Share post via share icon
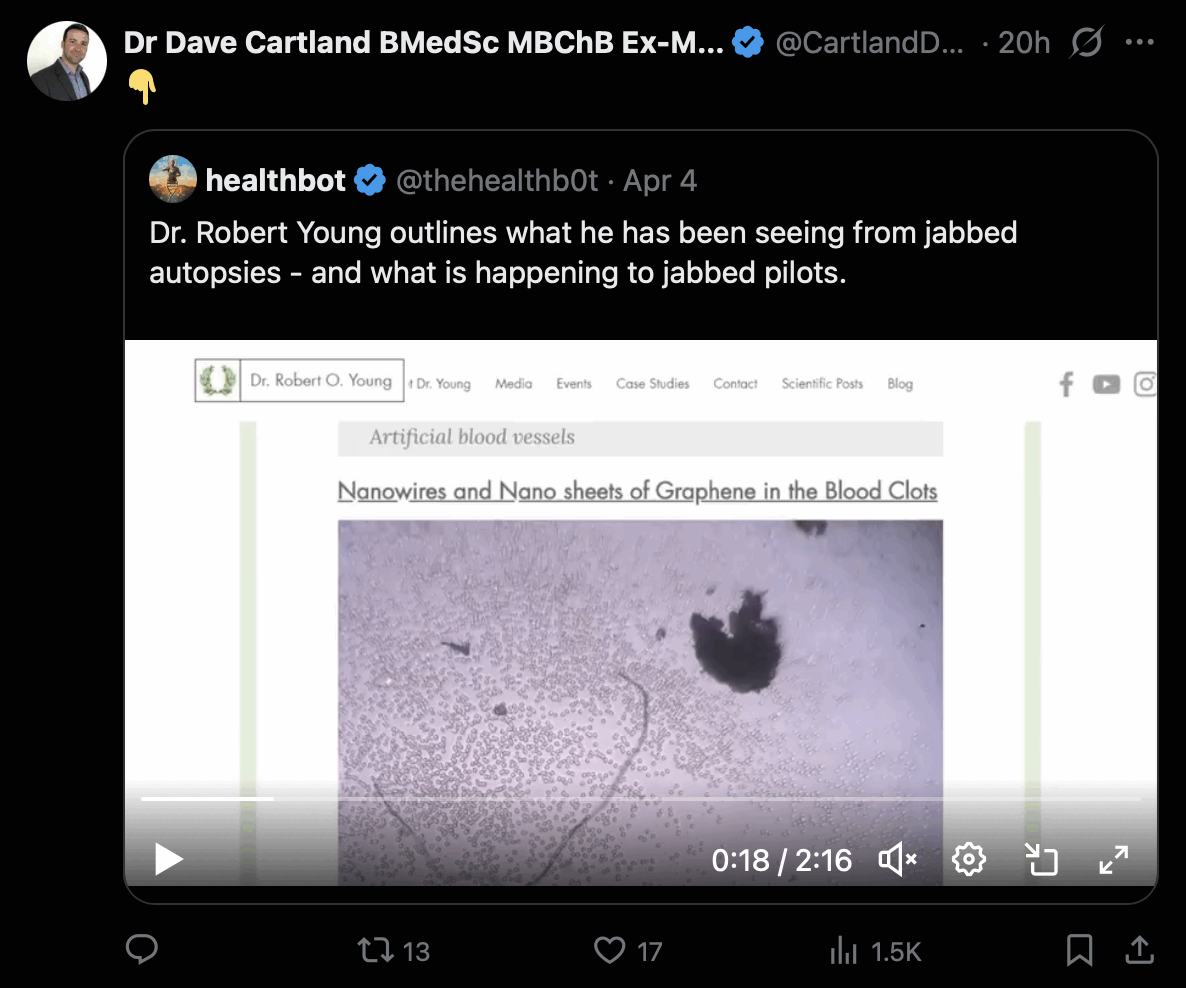This screenshot has width=1186, height=988. coord(1139,950)
